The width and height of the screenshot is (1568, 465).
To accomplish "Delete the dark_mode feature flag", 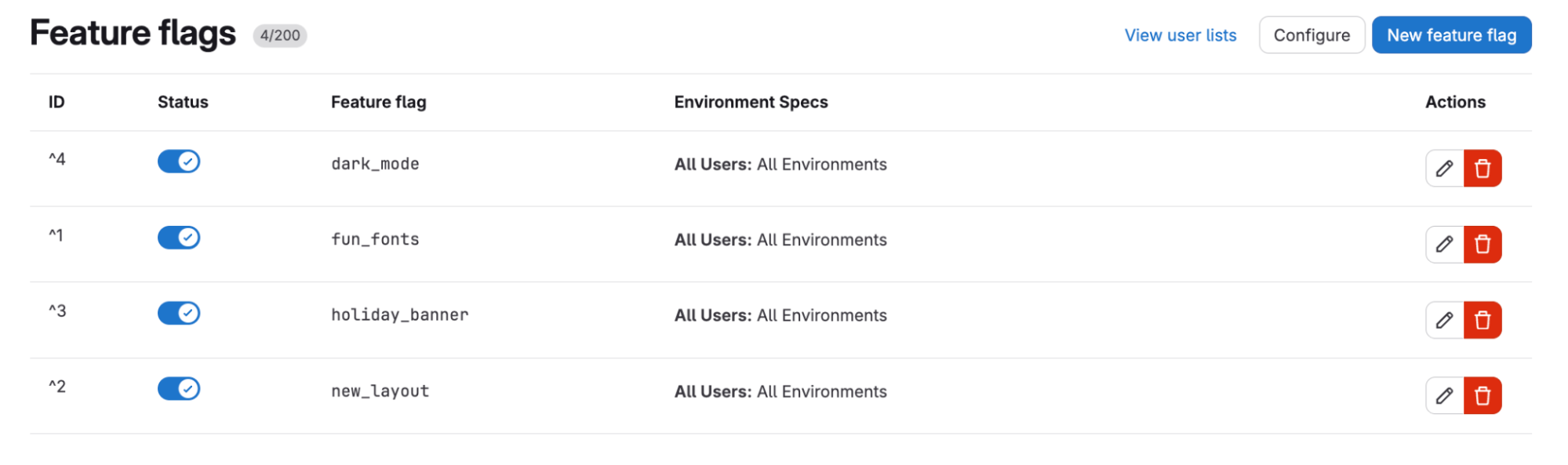I will [x=1483, y=168].
